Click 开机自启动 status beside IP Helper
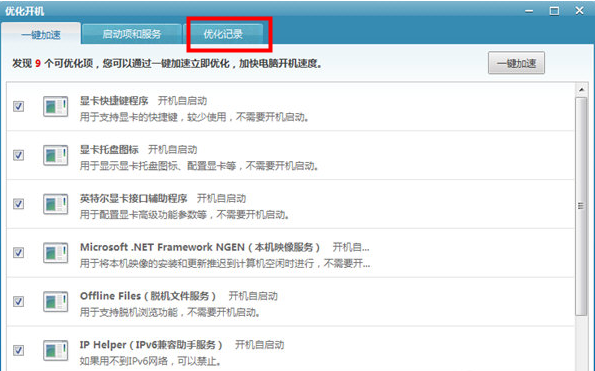 pos(260,345)
